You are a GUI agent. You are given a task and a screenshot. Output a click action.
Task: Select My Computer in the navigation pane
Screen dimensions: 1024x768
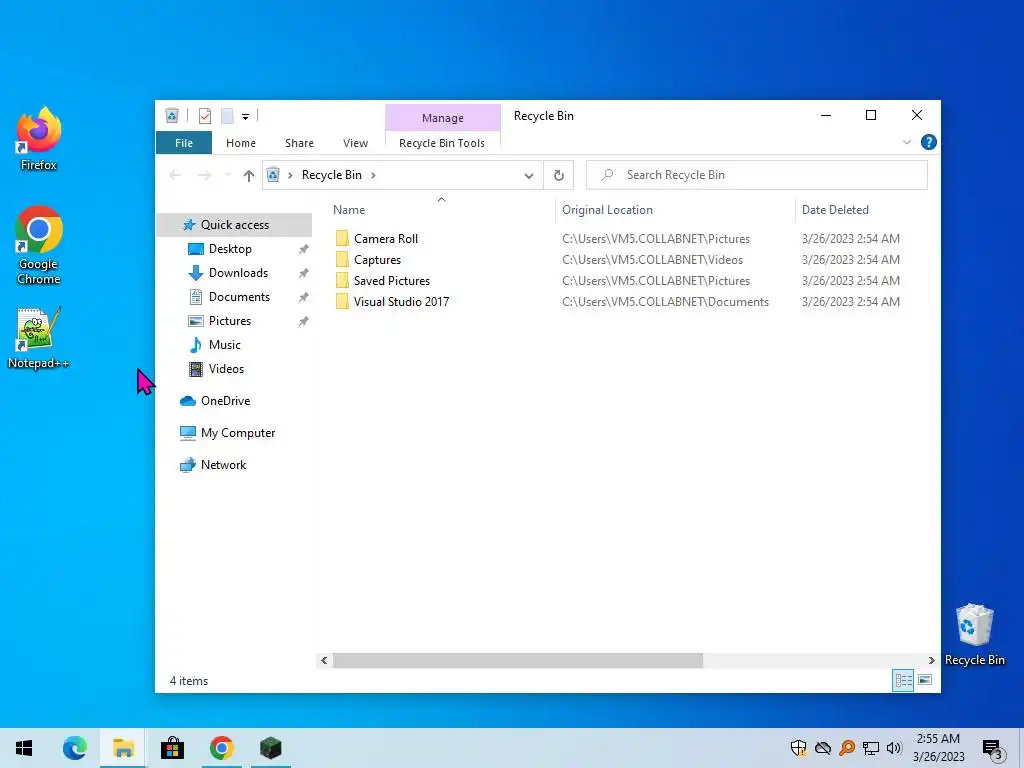[238, 433]
